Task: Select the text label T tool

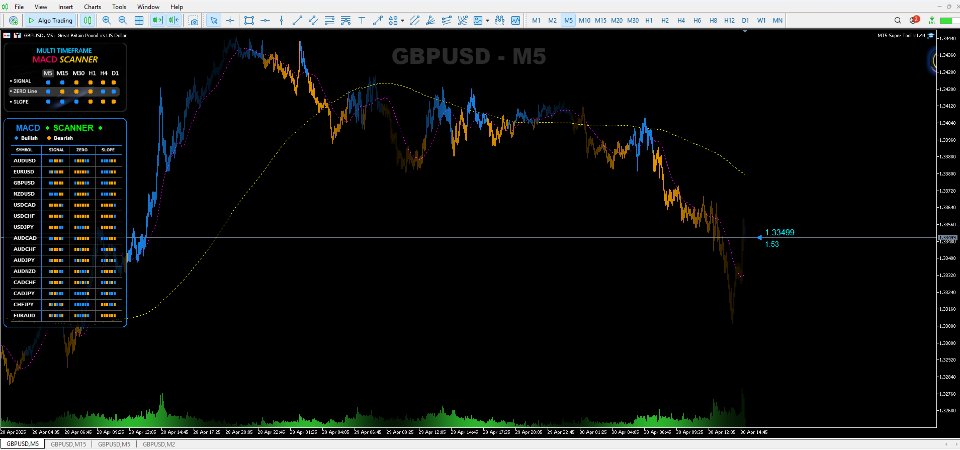Action: tap(361, 20)
